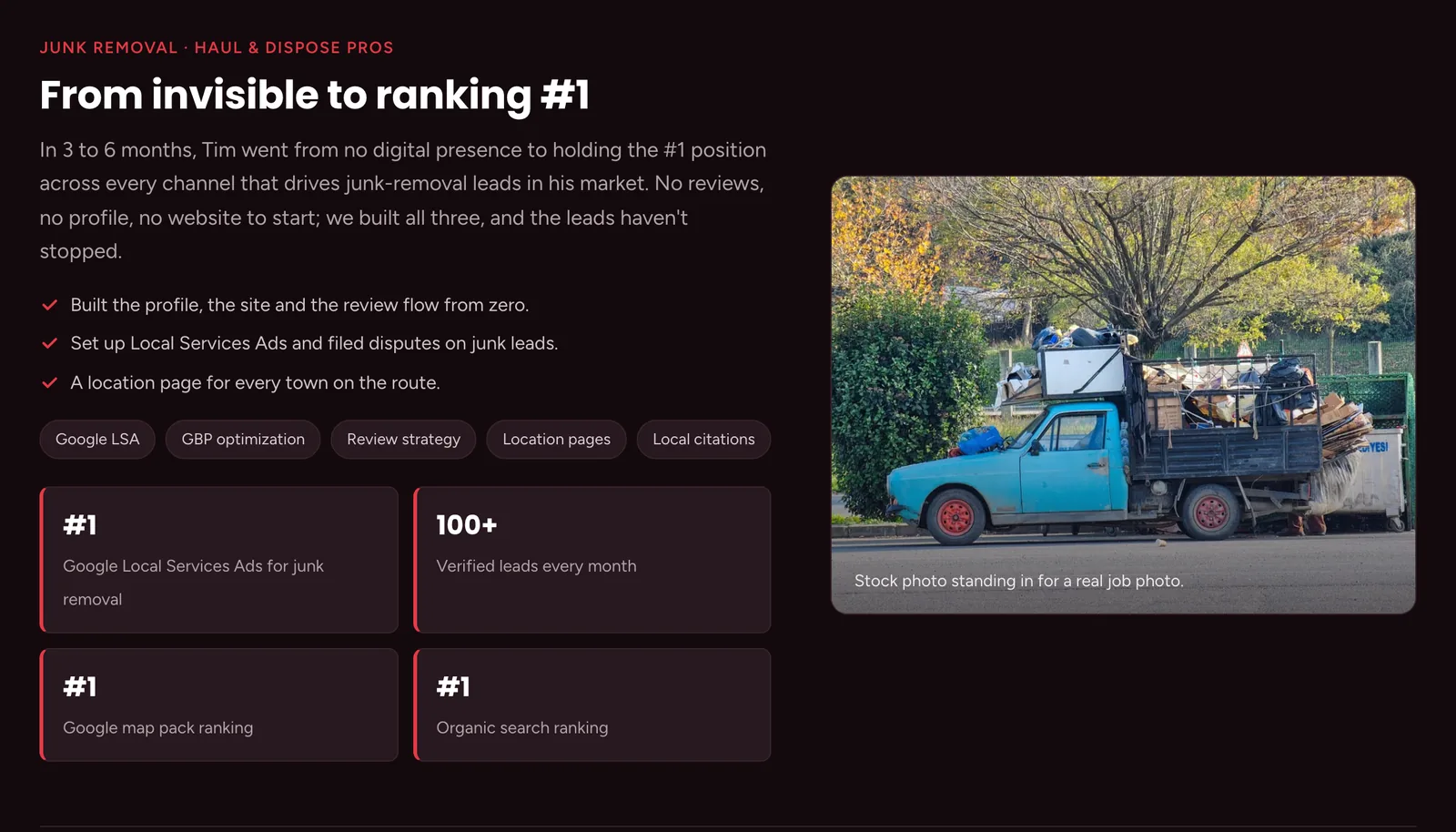
Task: Click the "Stock photo standing in for a real job photo." caption
Action: [x=1019, y=581]
